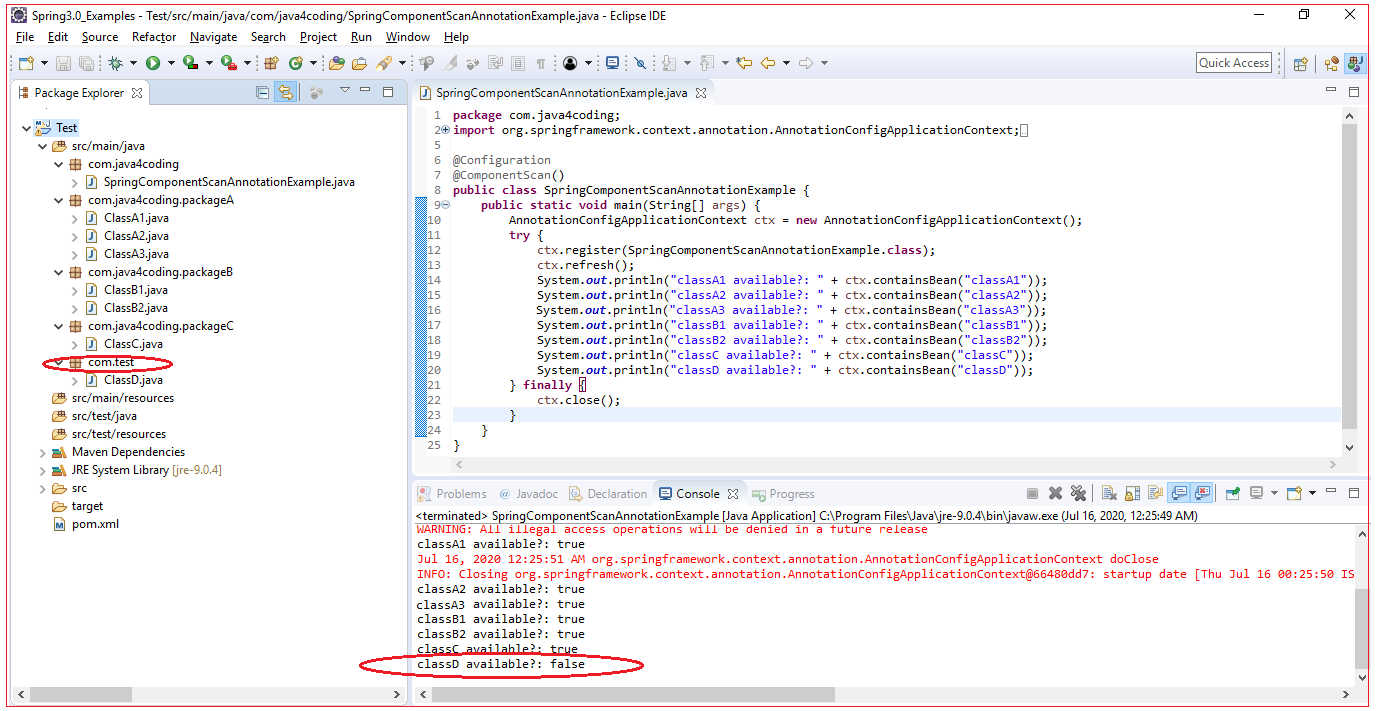The image size is (1377, 711).
Task: Maximize the Console view panel
Action: coord(1354,493)
